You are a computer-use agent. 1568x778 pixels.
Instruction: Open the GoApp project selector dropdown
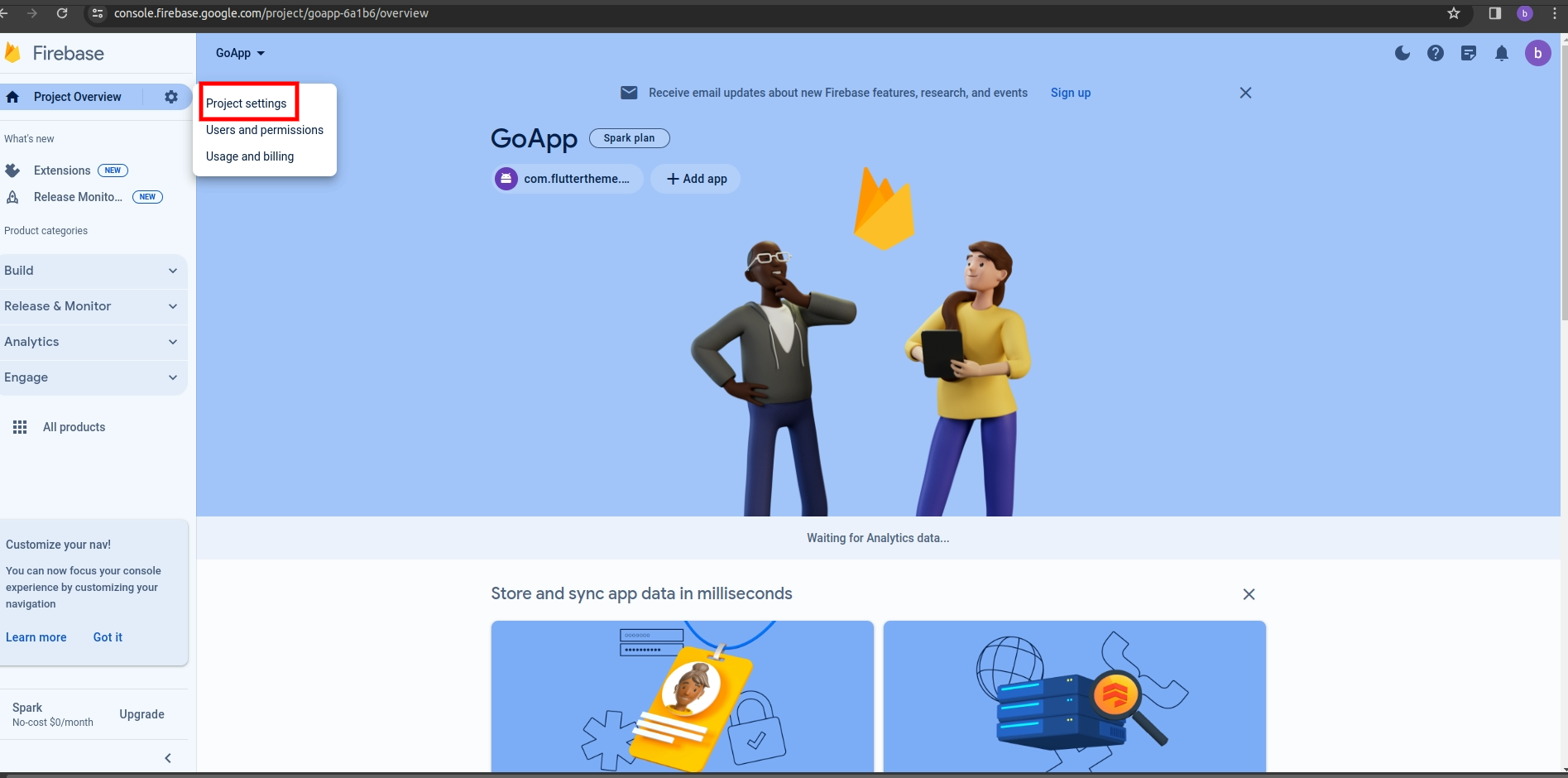coord(240,53)
